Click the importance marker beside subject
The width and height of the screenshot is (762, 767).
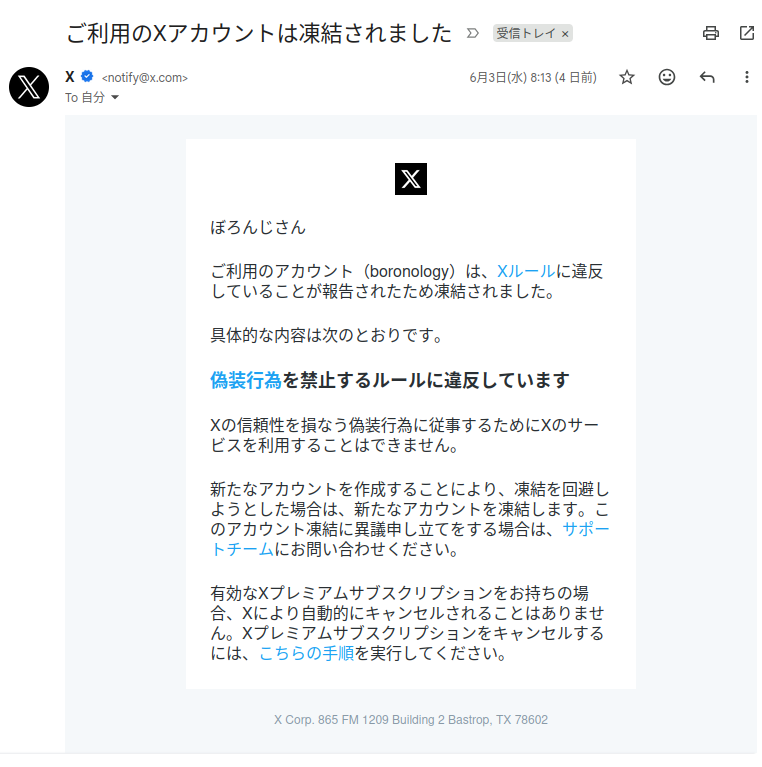472,33
